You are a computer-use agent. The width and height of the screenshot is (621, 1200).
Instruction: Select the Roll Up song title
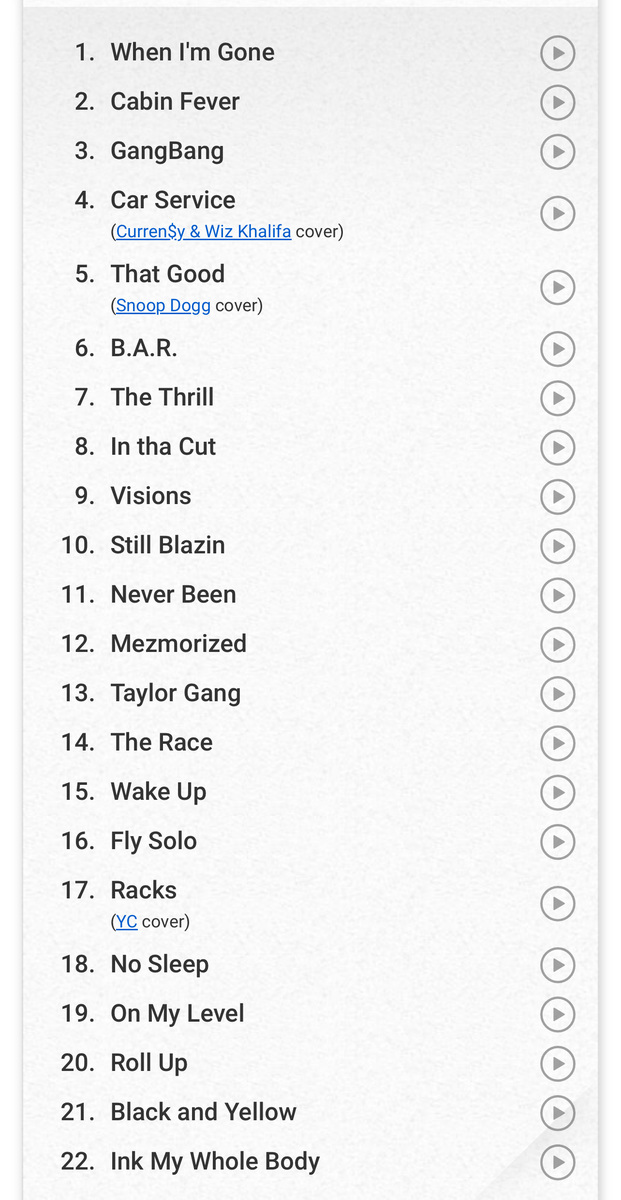pos(149,1062)
